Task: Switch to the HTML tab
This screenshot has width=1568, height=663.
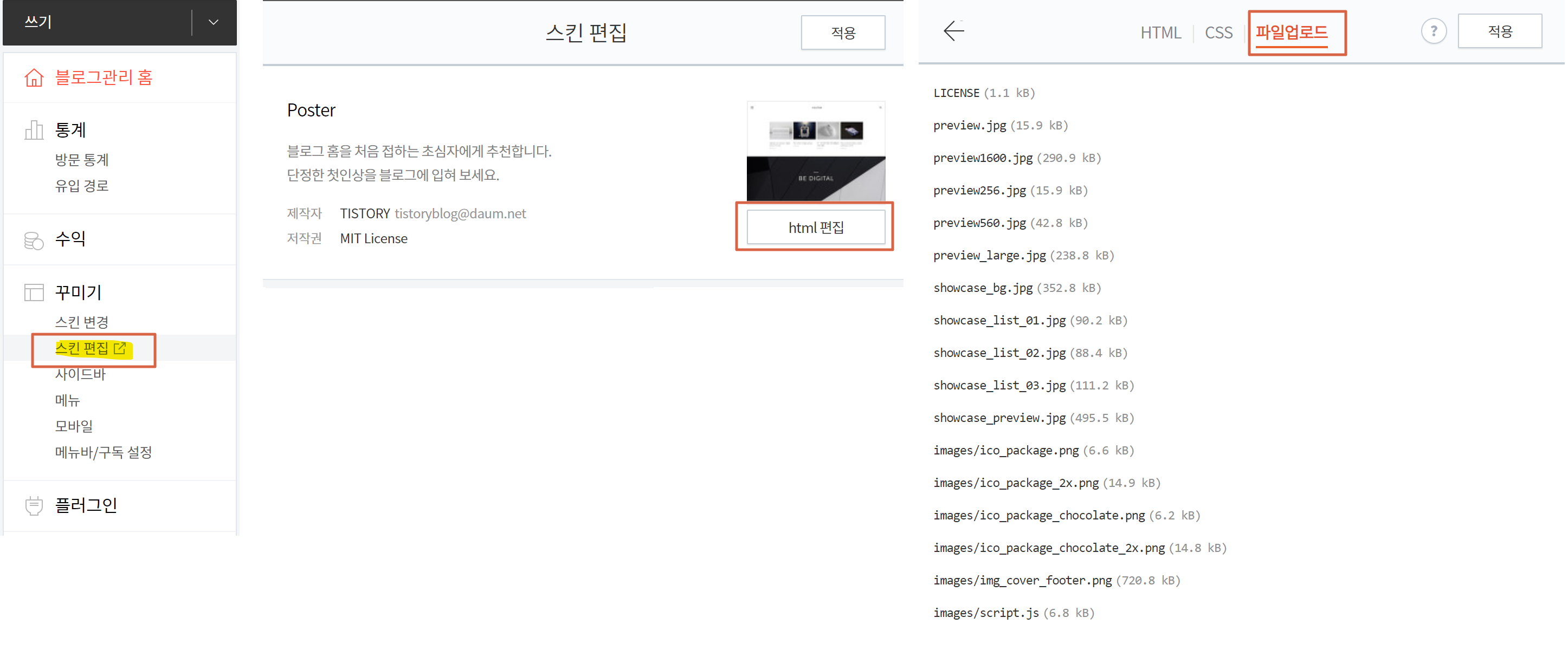Action: tap(1160, 33)
